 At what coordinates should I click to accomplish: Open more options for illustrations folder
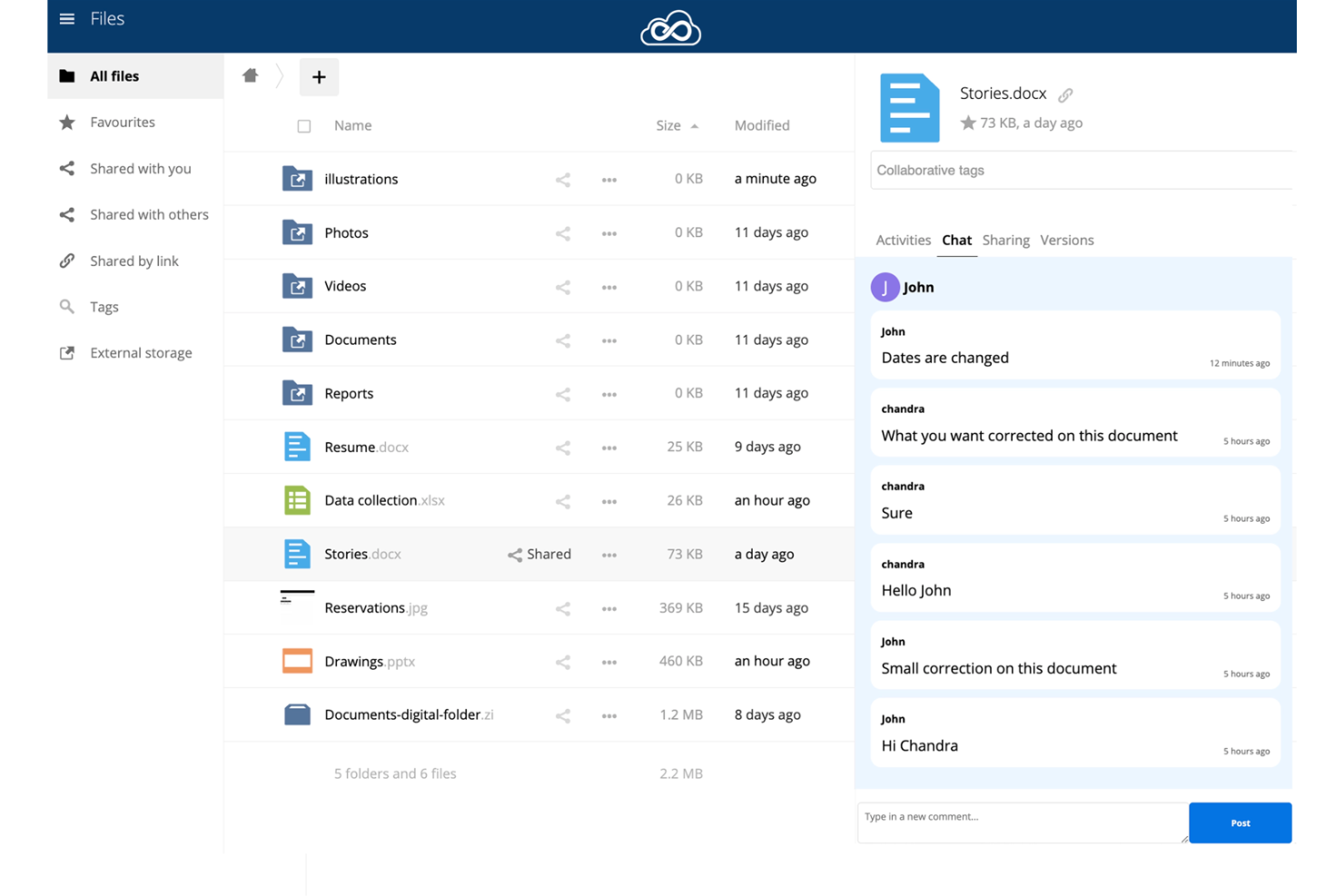click(609, 180)
